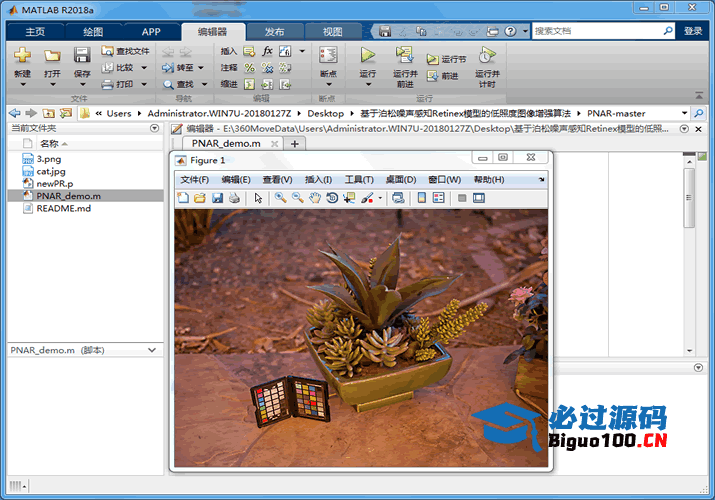
Task: Open the 工具(T) menu in Figure 1
Action: (359, 179)
